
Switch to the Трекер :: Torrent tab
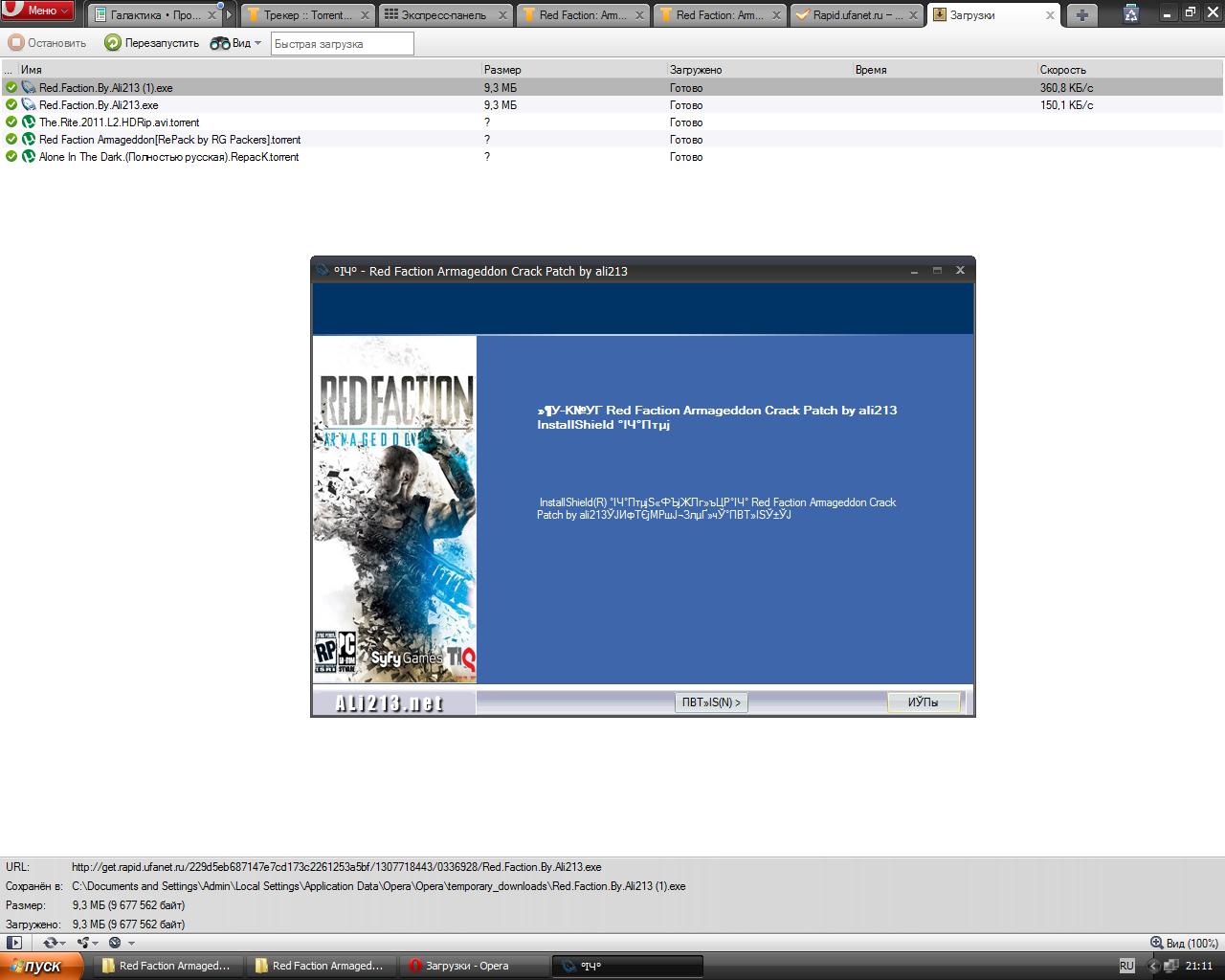click(x=307, y=15)
